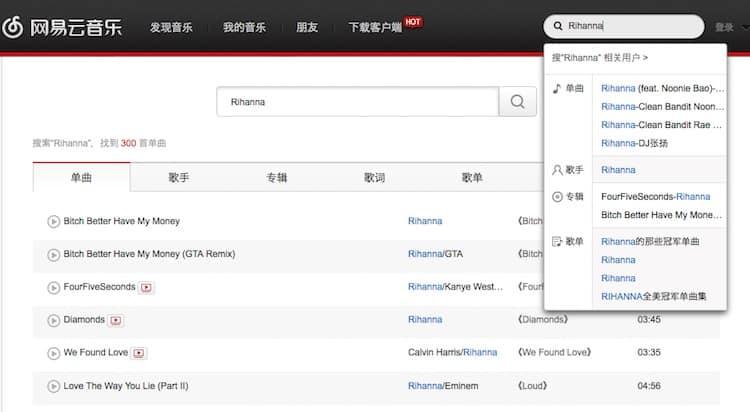
Task: Go to 我的音乐 in navigation bar
Action: point(246,27)
